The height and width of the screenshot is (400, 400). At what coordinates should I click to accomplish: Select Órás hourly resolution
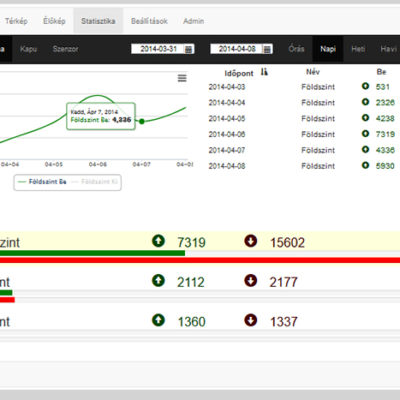point(296,49)
